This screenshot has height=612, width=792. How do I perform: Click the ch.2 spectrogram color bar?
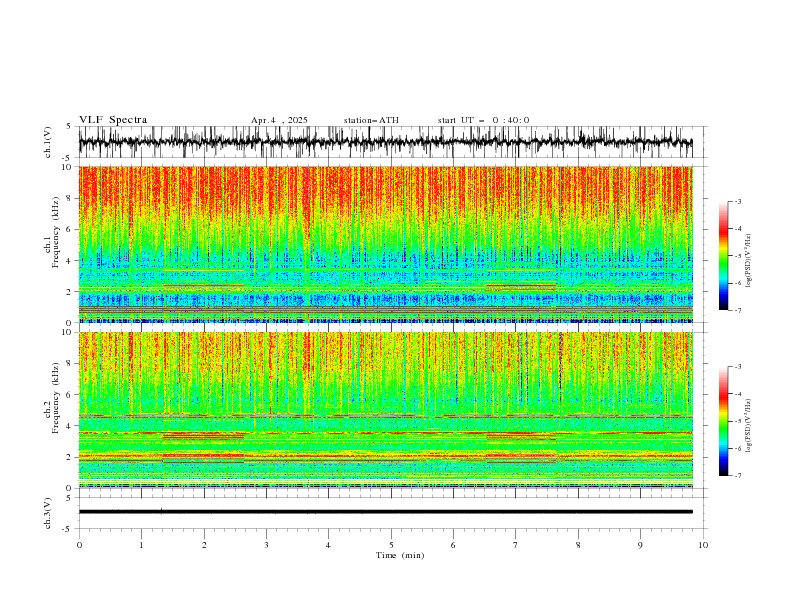pyautogui.click(x=723, y=421)
